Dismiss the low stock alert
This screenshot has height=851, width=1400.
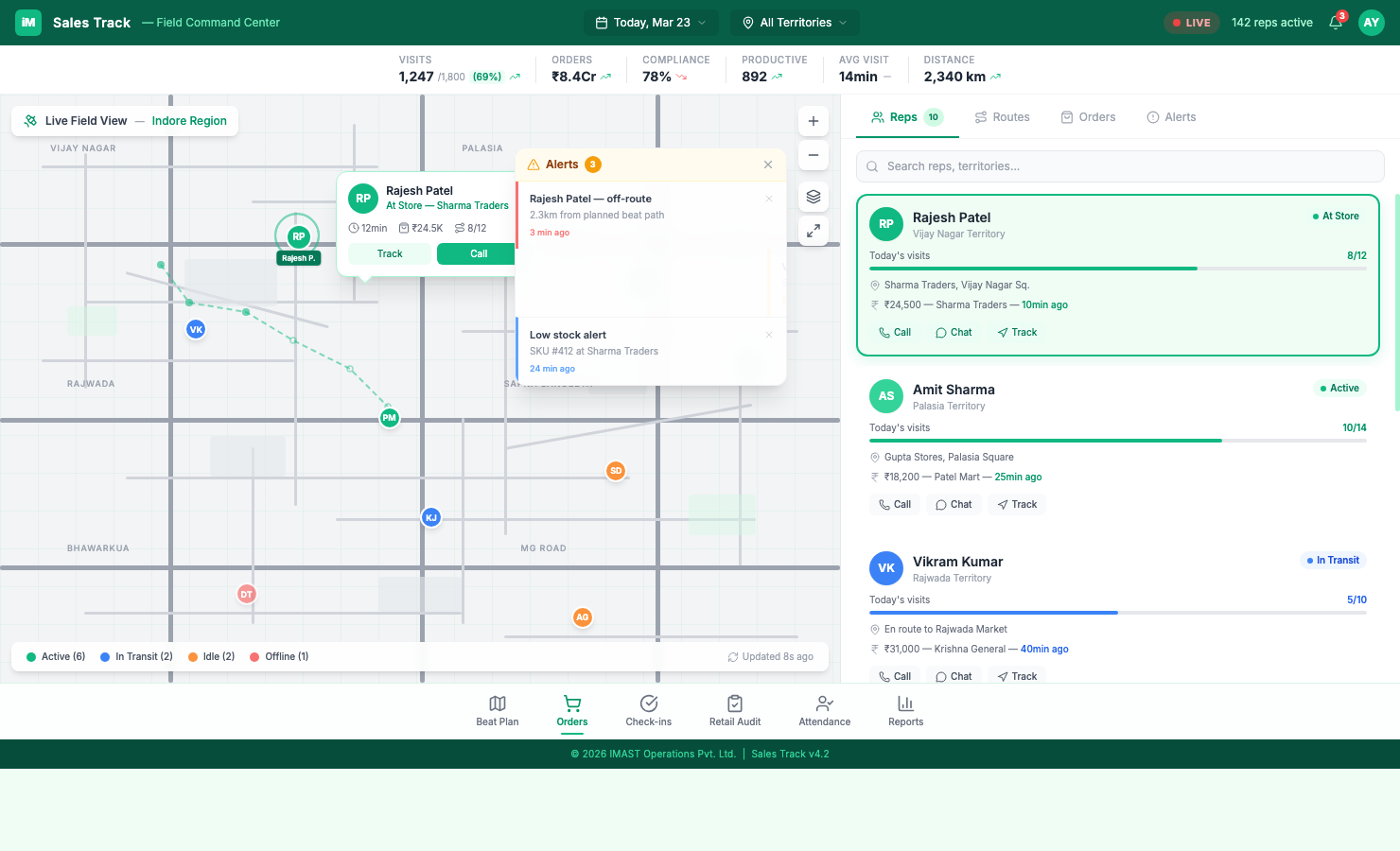coord(768,335)
